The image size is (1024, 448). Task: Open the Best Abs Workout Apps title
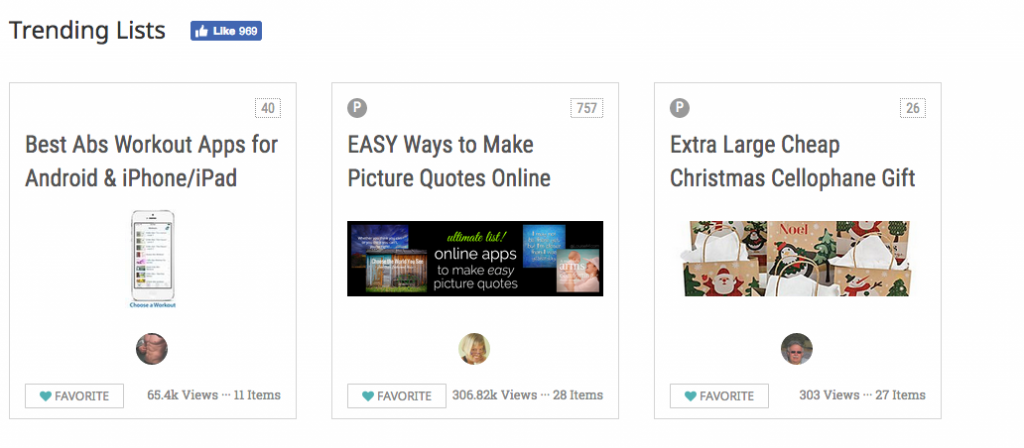152,161
